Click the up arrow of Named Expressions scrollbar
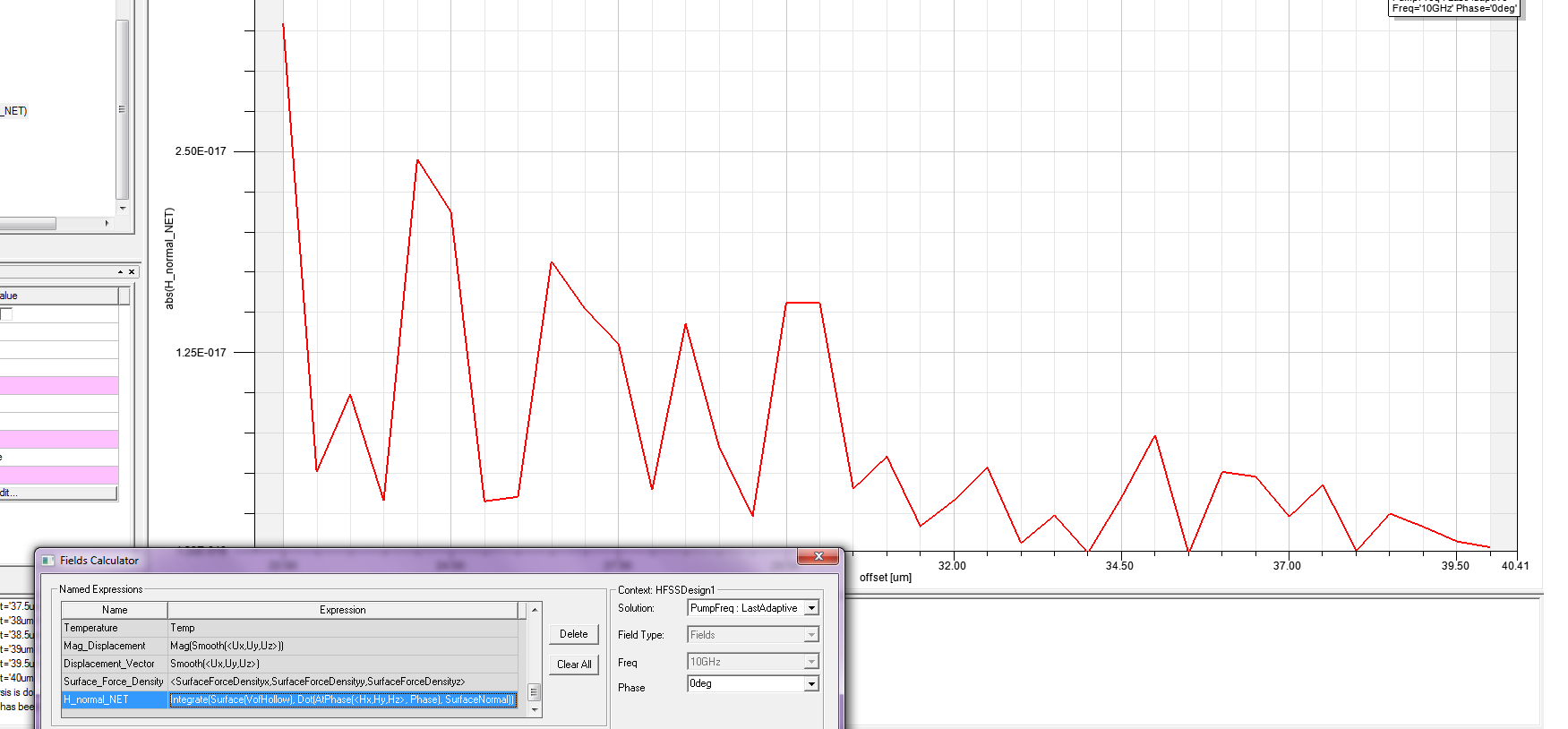Viewport: 1568px width, 729px height. point(535,609)
